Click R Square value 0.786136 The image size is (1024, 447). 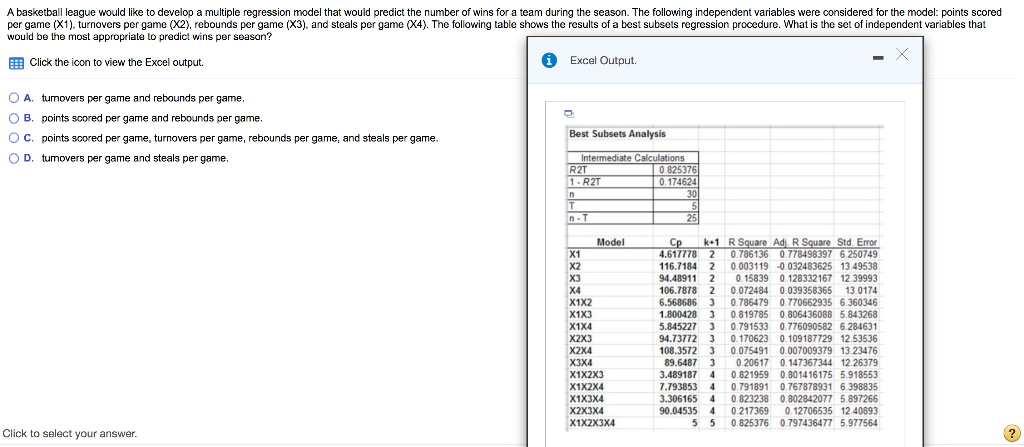[x=750, y=254]
